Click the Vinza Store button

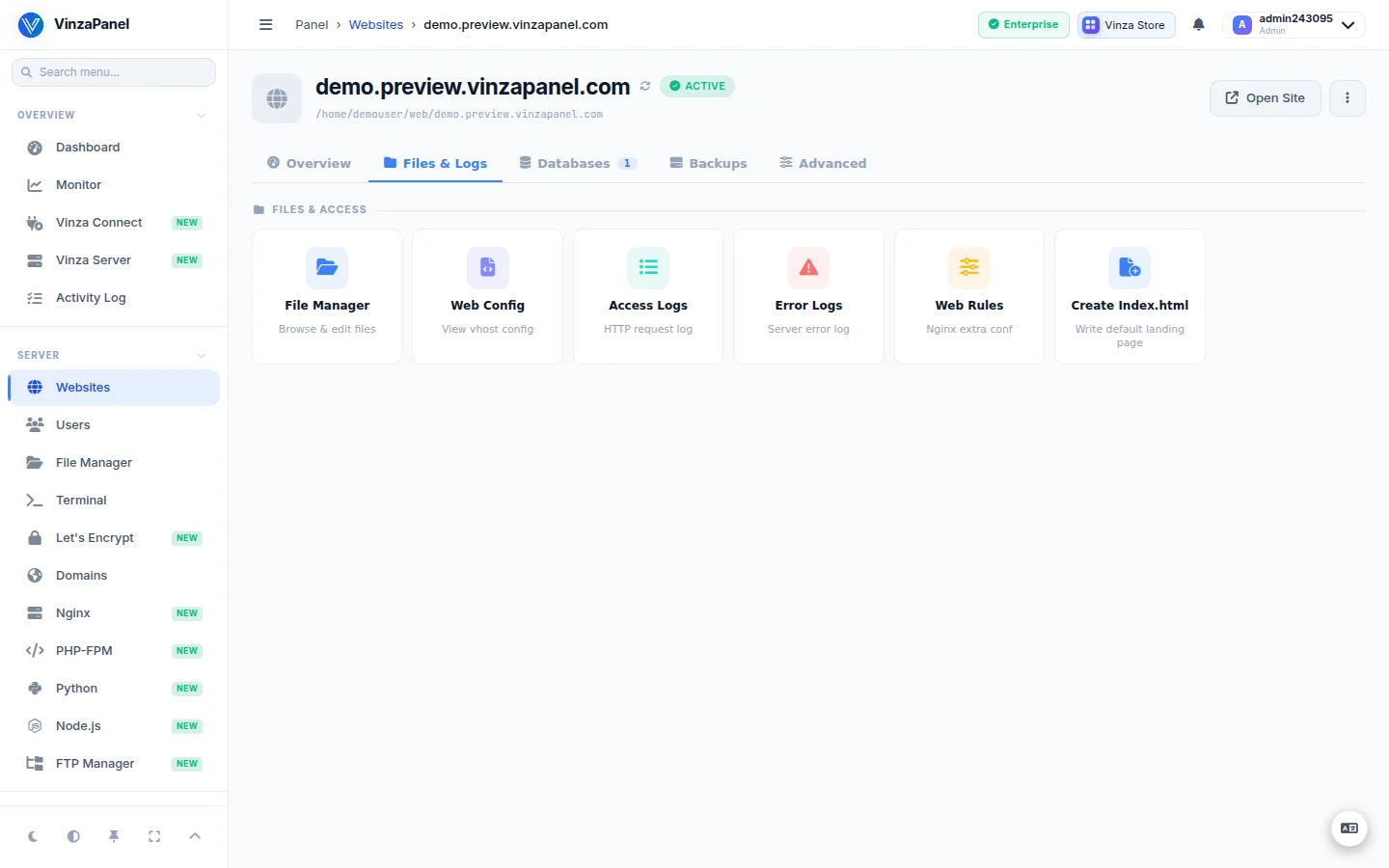(x=1126, y=25)
